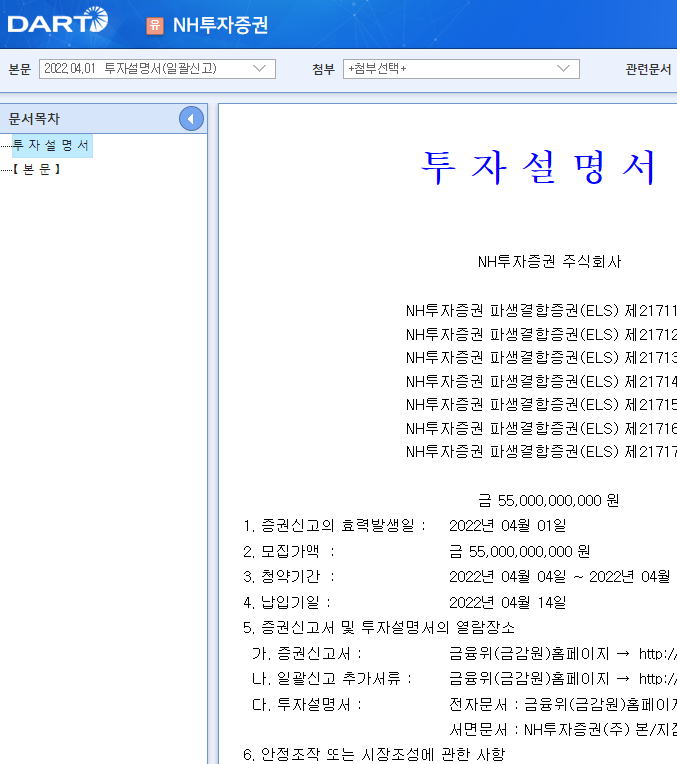This screenshot has width=677, height=764.
Task: Click the 다. 투자설명서 label
Action: 307,705
